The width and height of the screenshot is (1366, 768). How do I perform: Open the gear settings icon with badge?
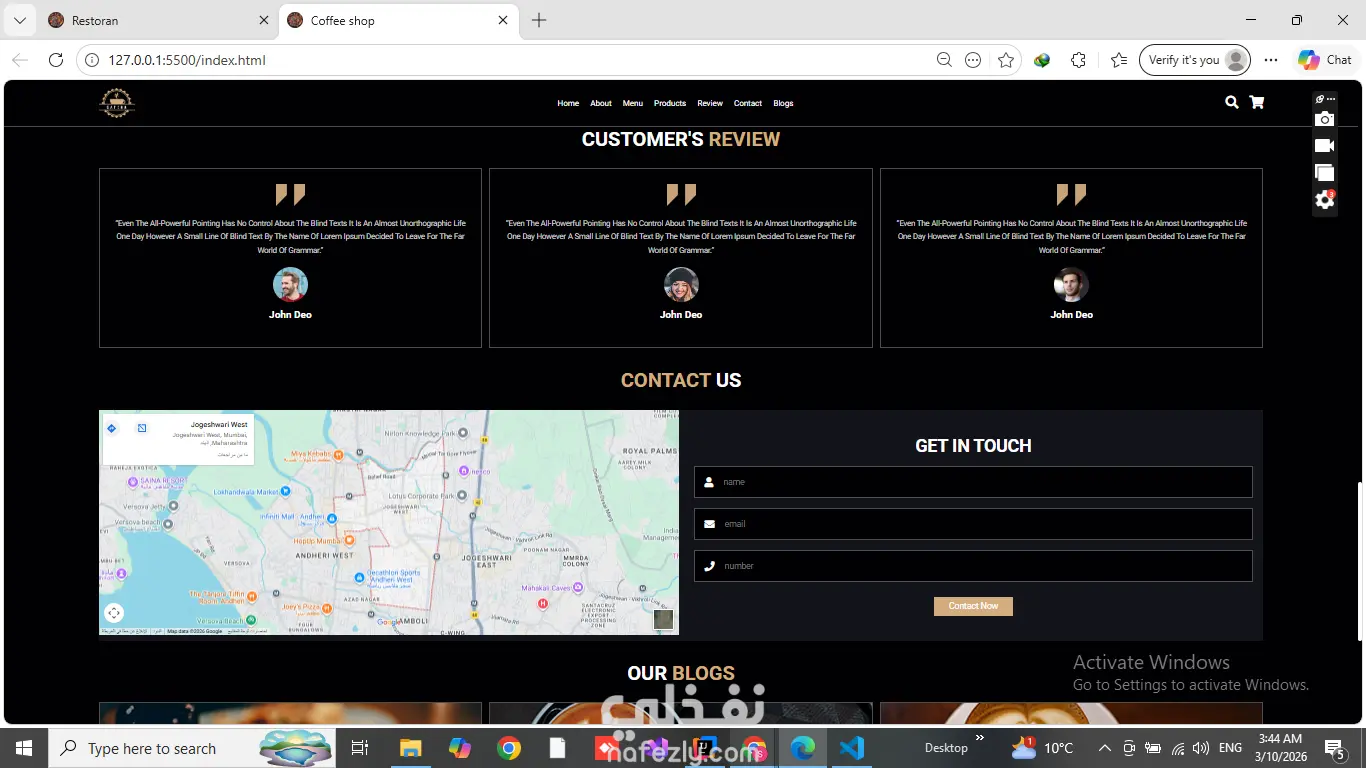(1324, 200)
